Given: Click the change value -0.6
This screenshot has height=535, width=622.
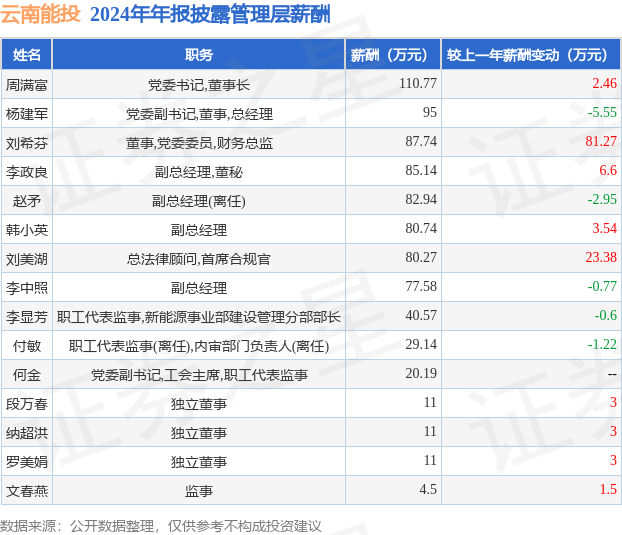Looking at the screenshot, I should (606, 315).
